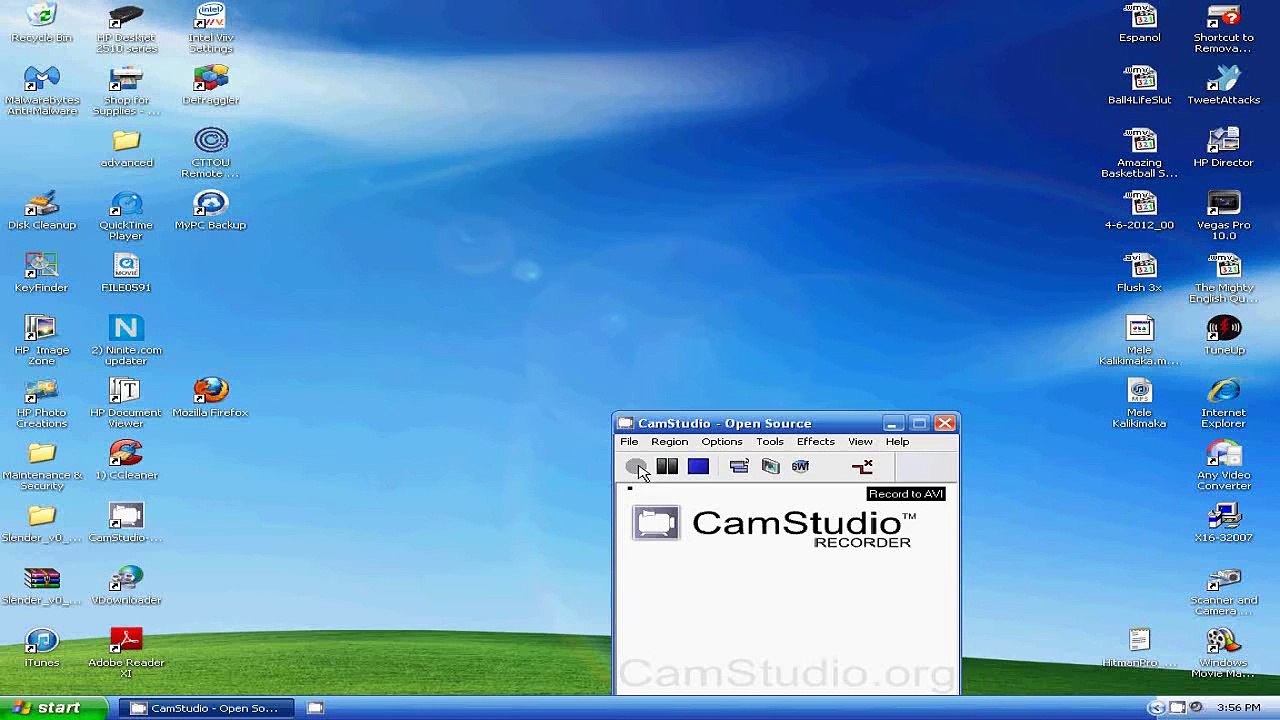Open the Options menu
Image resolution: width=1280 pixels, height=720 pixels.
(722, 442)
